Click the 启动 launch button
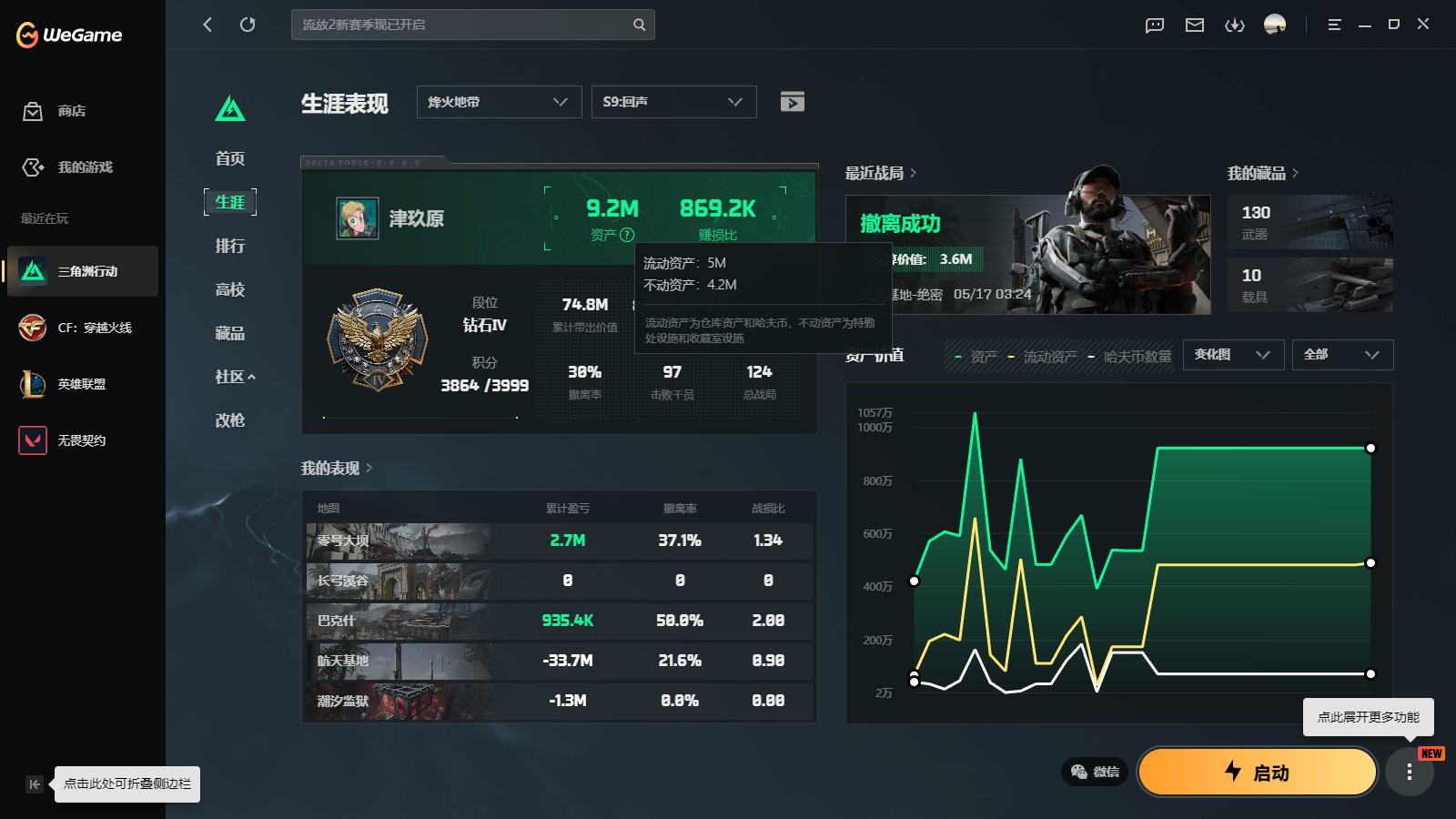This screenshot has width=1456, height=819. point(1258,773)
